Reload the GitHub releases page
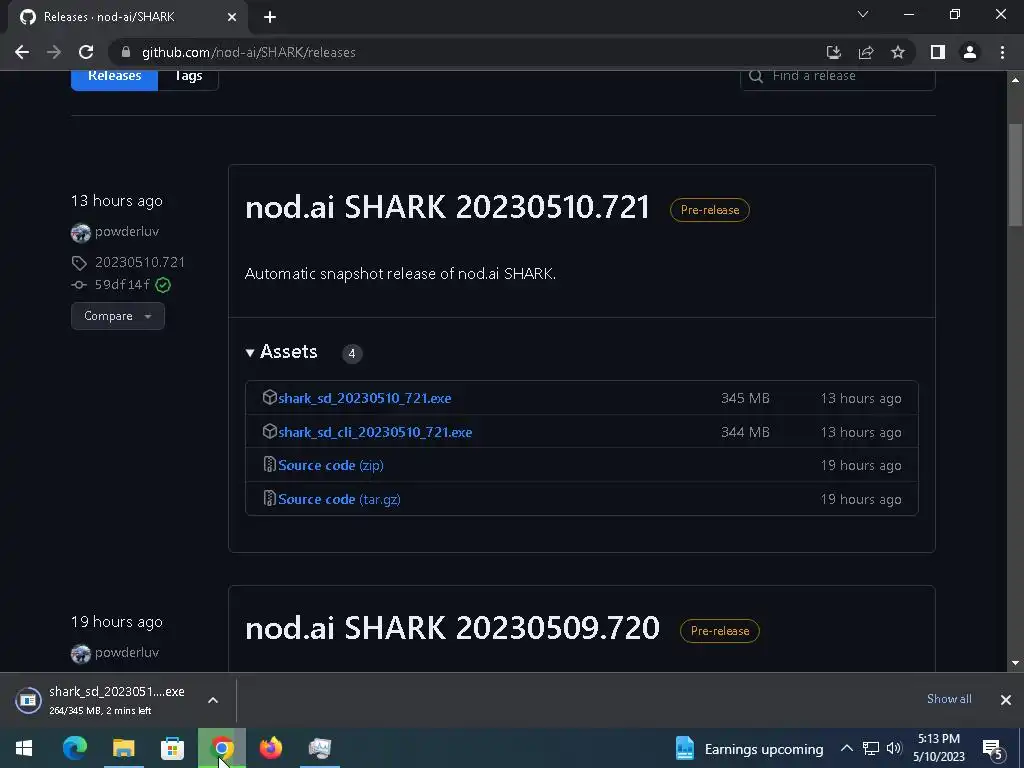Image resolution: width=1024 pixels, height=768 pixels. click(x=86, y=52)
